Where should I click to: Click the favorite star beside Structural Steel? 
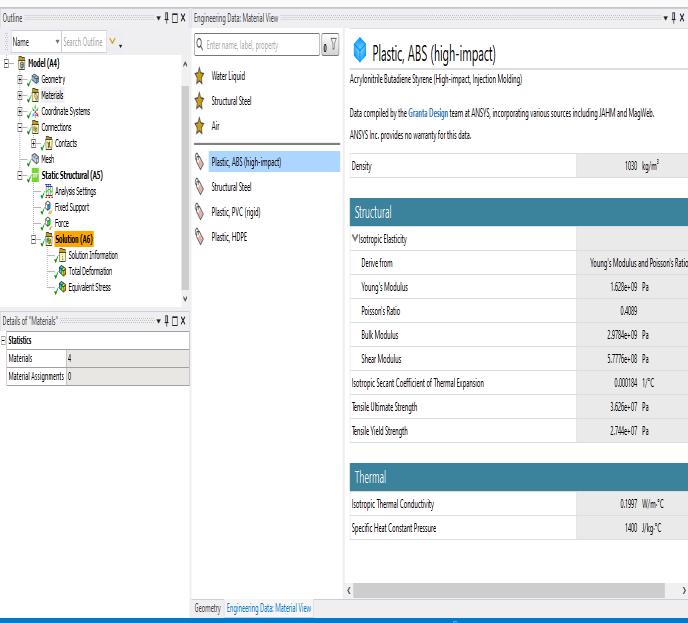click(200, 100)
